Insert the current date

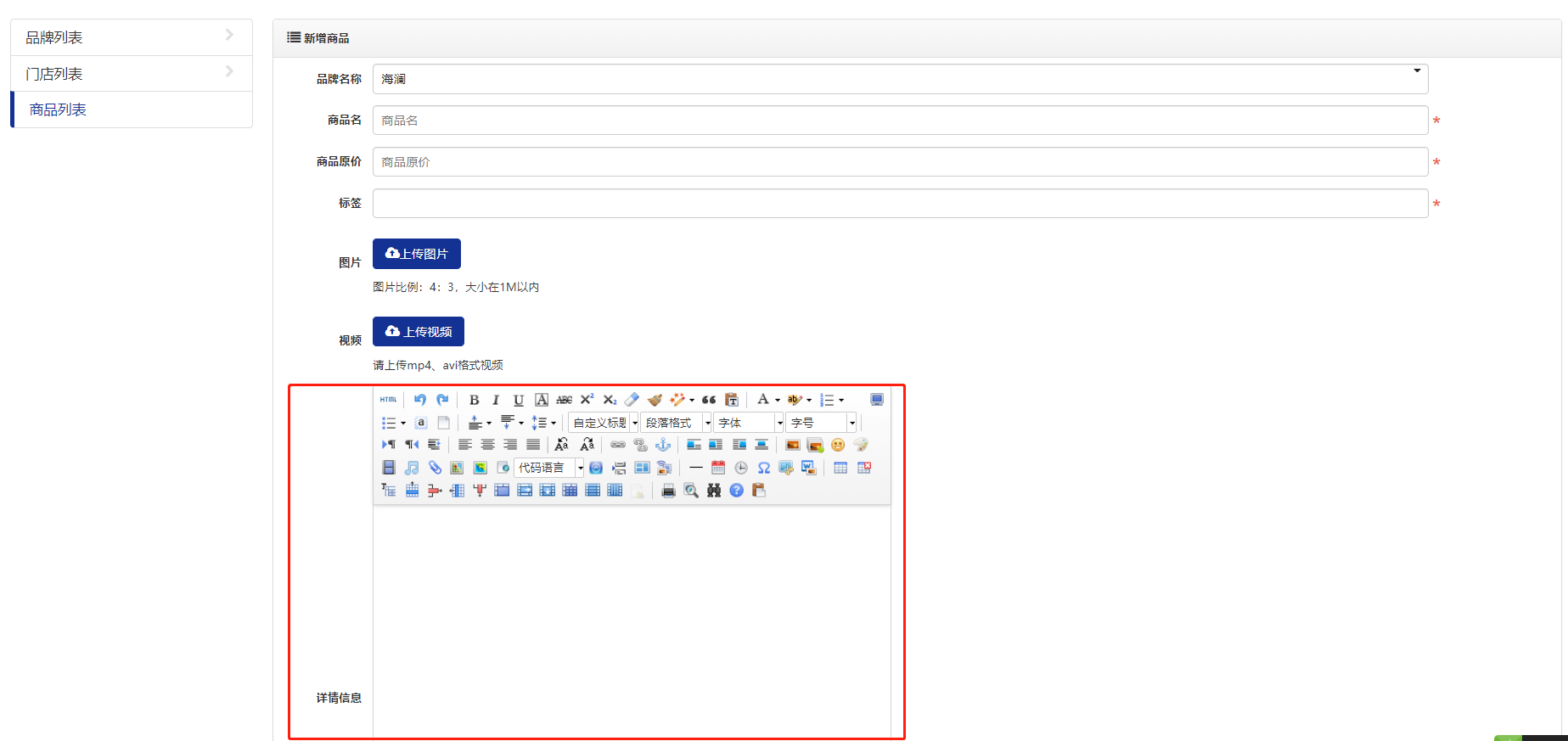pyautogui.click(x=718, y=468)
